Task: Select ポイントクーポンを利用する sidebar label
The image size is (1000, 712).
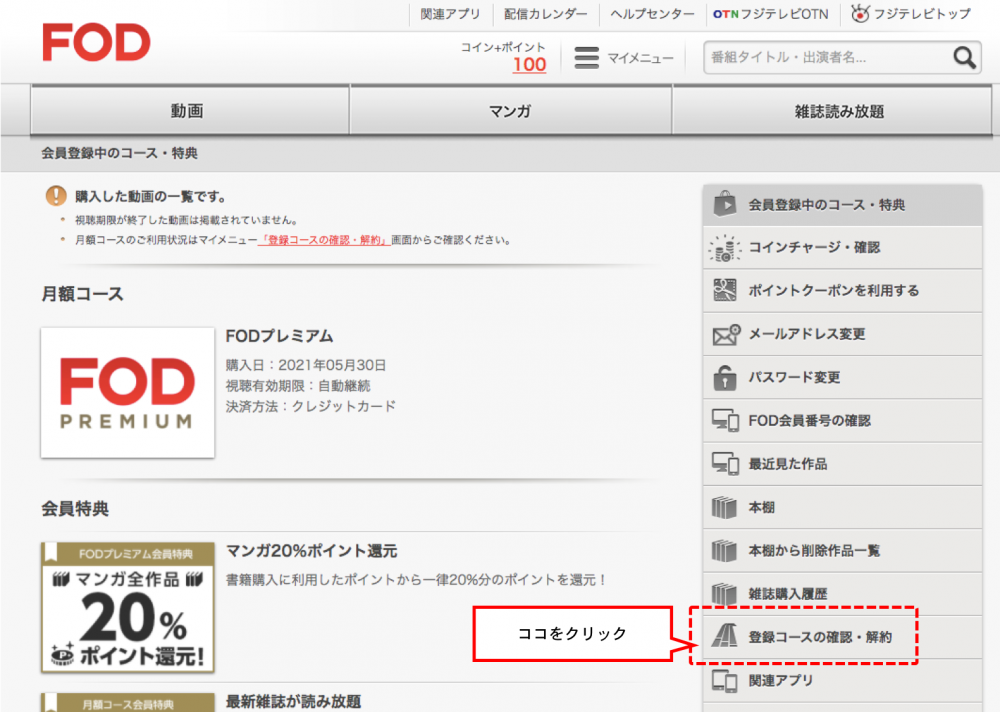Action: coord(834,290)
